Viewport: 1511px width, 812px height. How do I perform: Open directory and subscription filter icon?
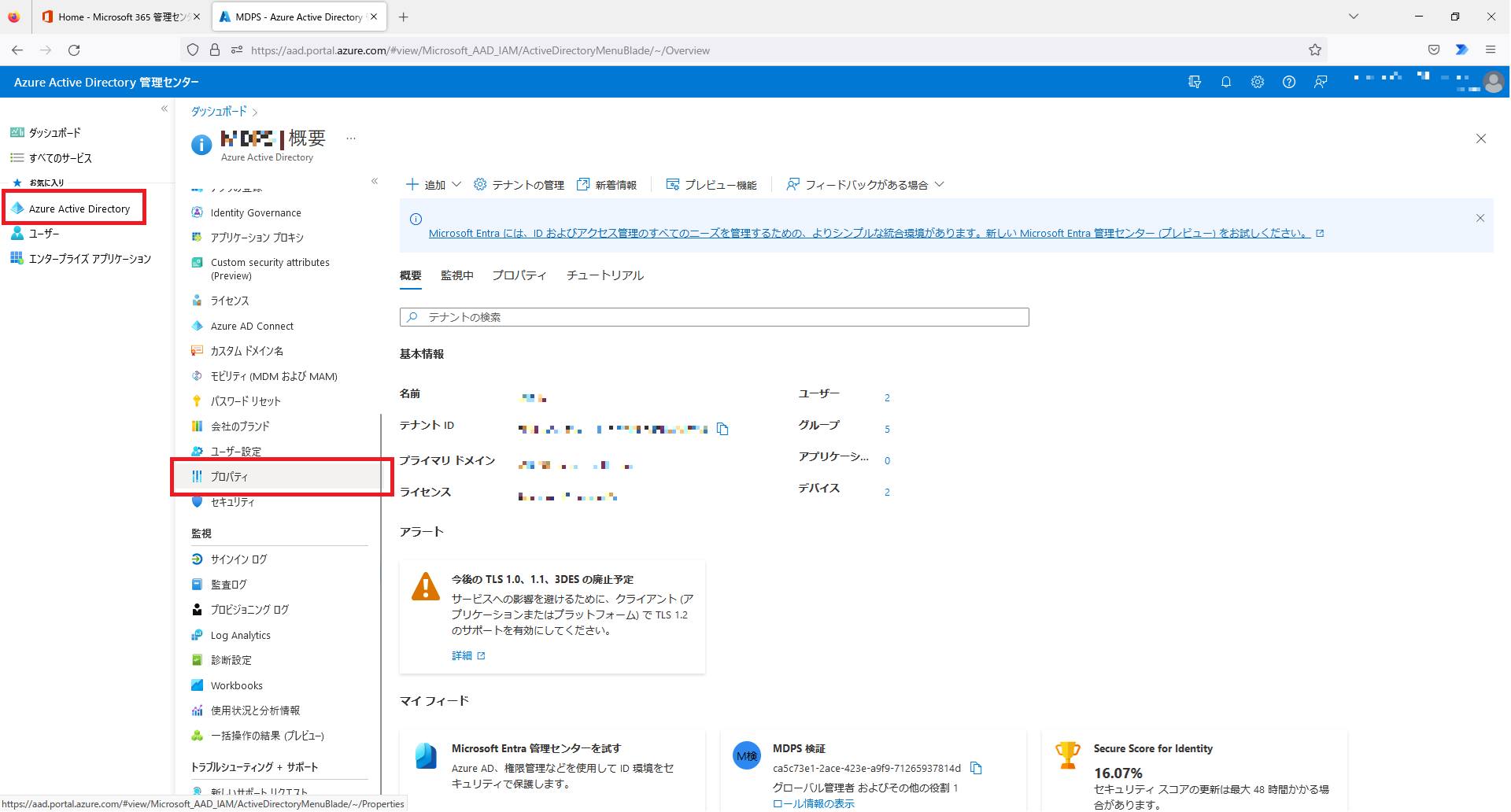(1194, 82)
